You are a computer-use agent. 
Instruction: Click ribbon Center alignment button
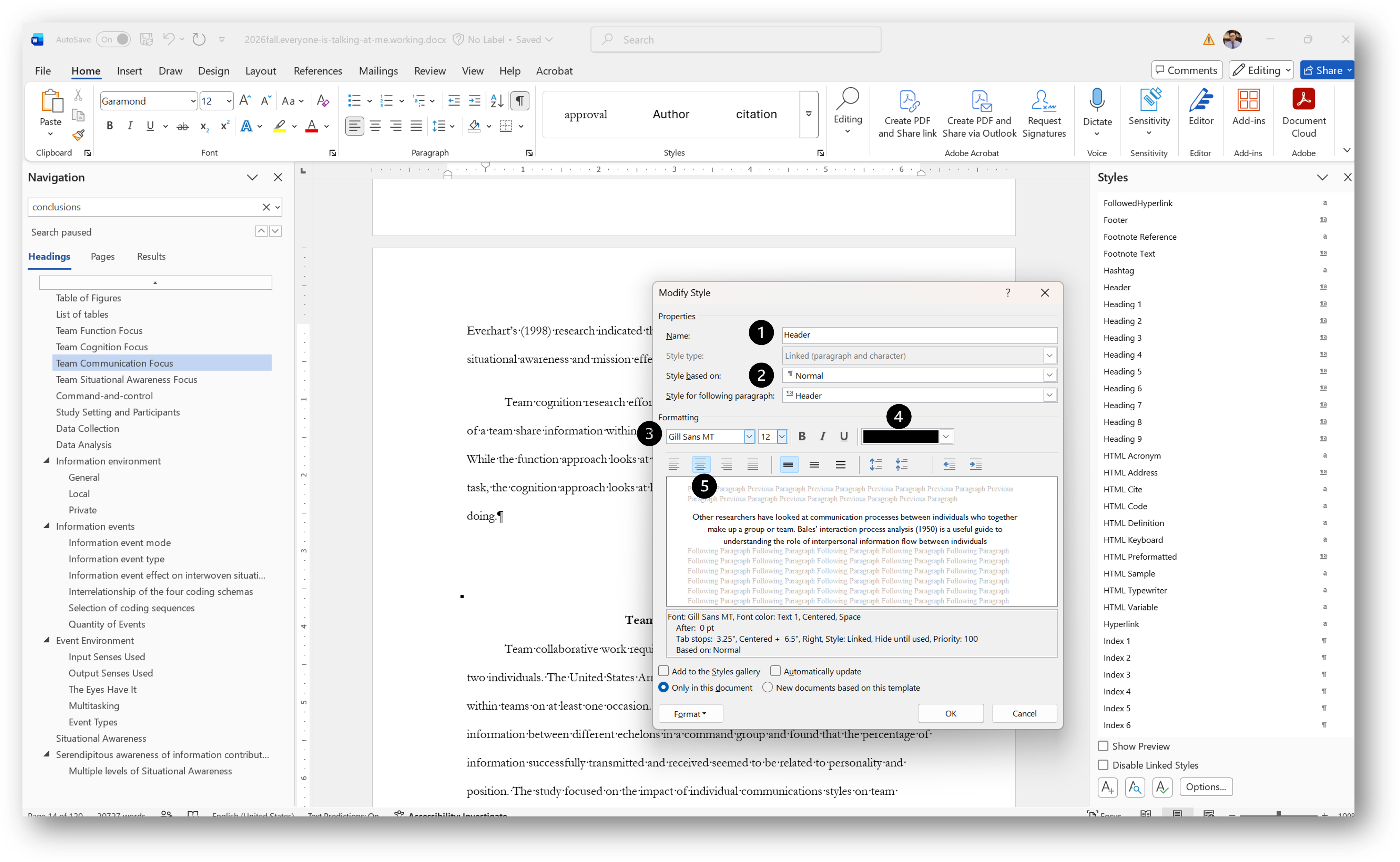pos(375,126)
